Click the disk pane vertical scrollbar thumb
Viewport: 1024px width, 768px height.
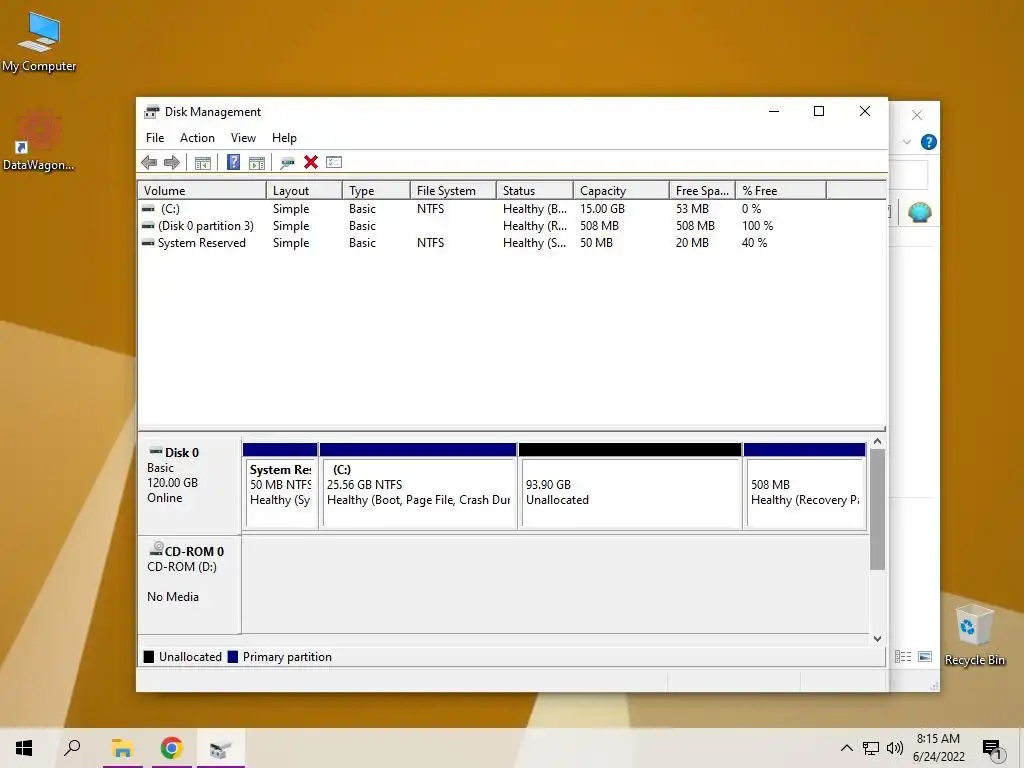click(878, 509)
